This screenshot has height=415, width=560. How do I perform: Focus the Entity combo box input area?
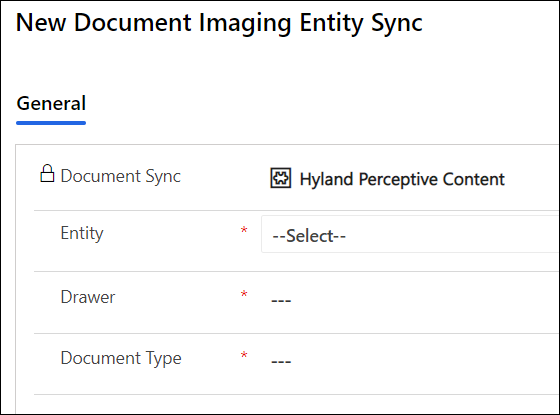[x=410, y=234]
